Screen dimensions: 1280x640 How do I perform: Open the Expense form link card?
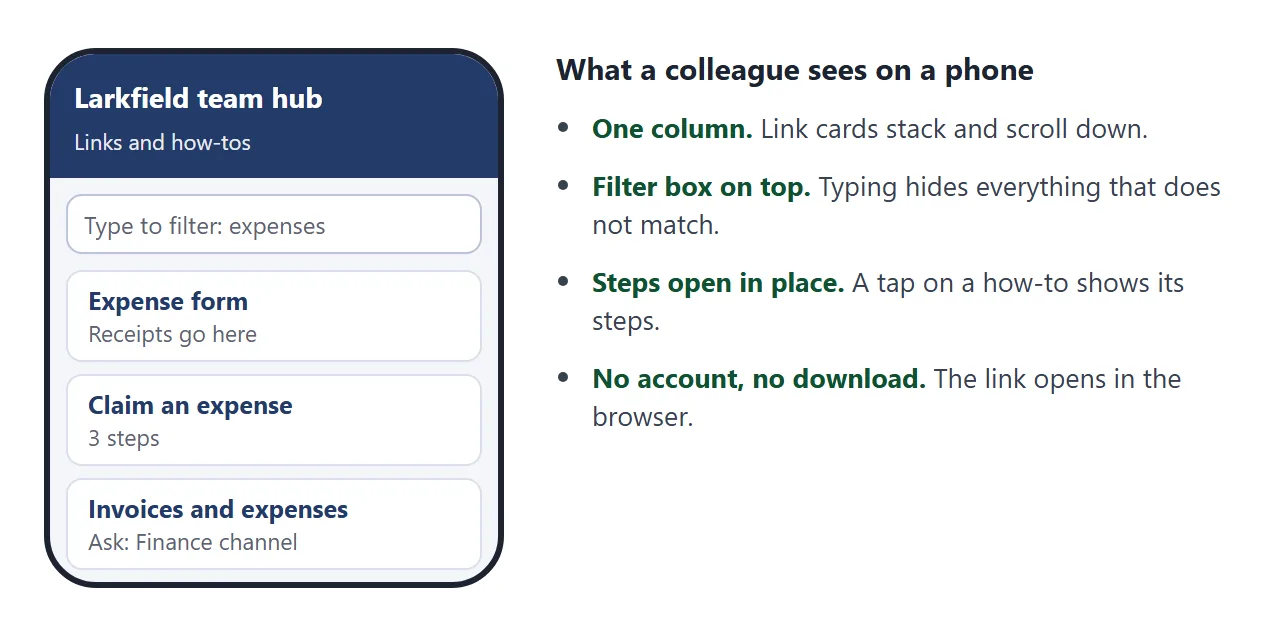point(274,316)
